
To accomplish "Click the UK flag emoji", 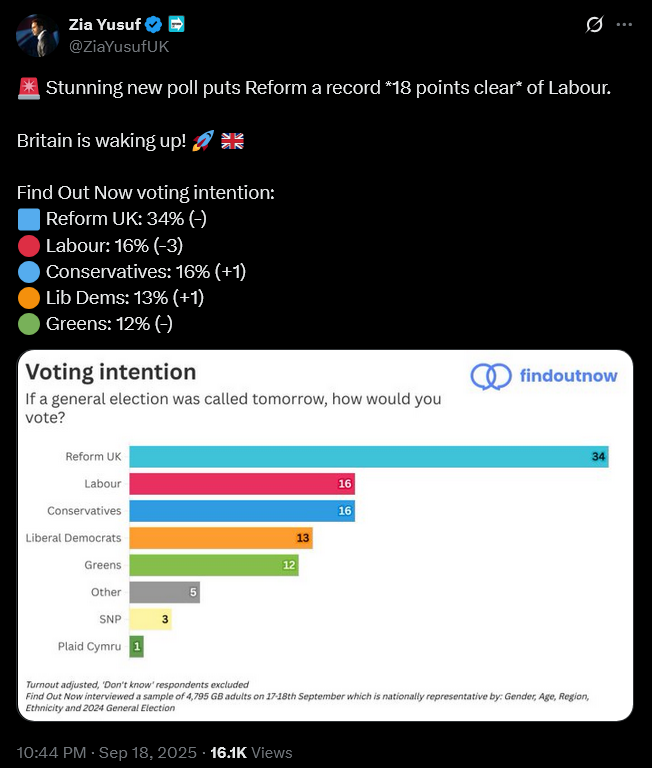I will pyautogui.click(x=232, y=141).
